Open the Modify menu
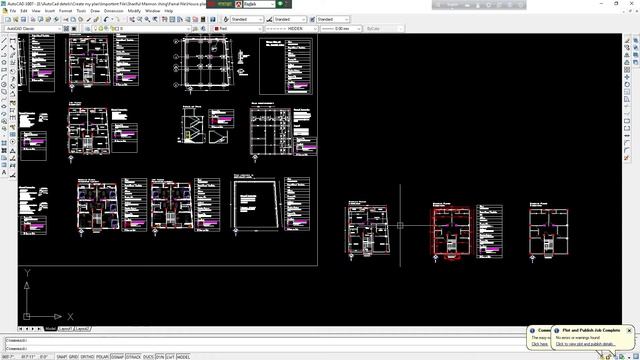 [x=134, y=11]
